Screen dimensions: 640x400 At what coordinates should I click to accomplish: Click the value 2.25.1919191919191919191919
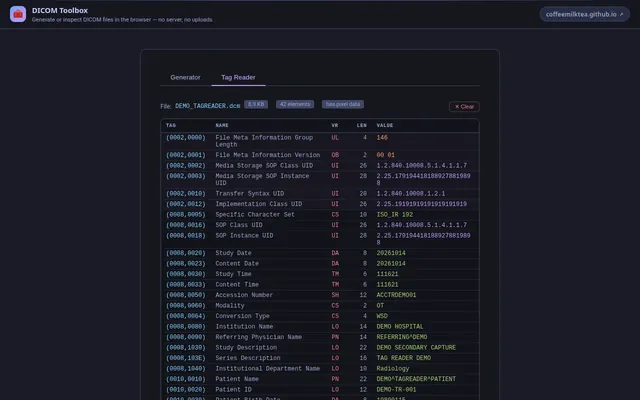pyautogui.click(x=422, y=204)
